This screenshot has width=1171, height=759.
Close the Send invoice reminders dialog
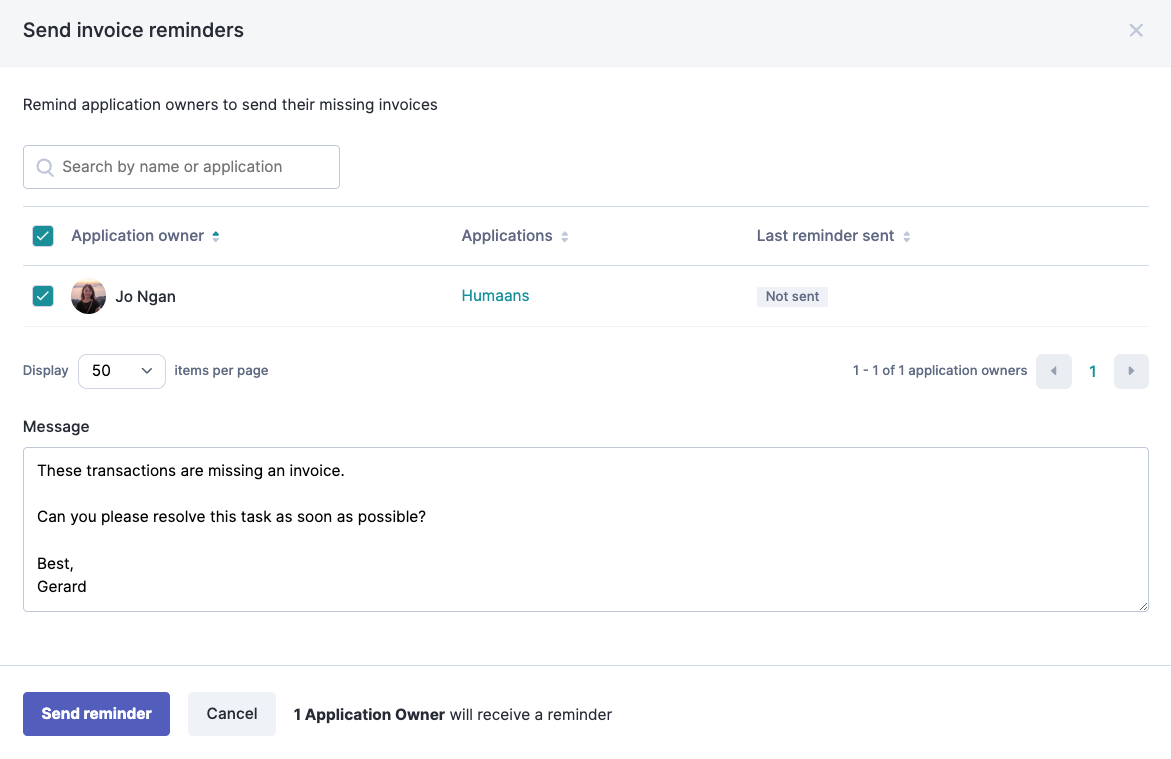coord(1135,30)
